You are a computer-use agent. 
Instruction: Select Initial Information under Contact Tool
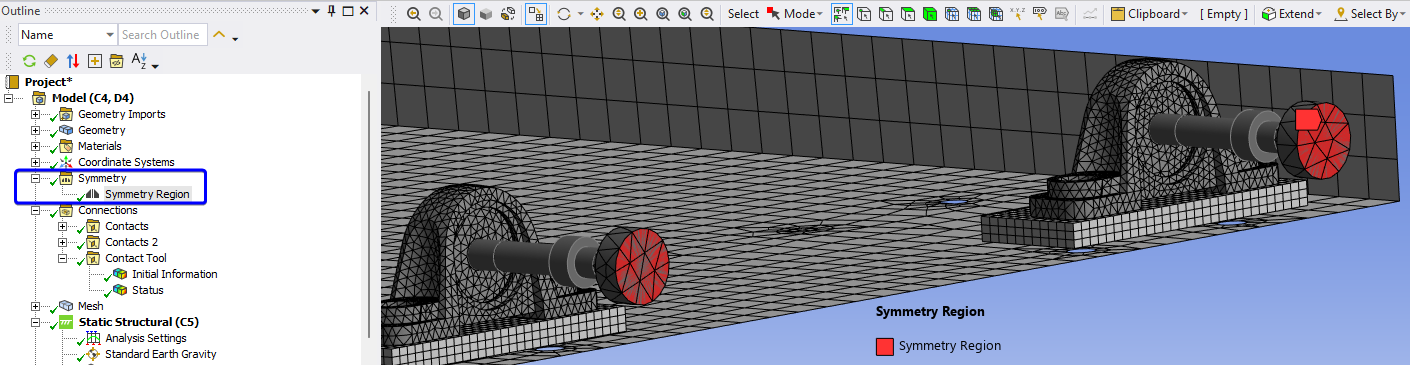click(175, 274)
